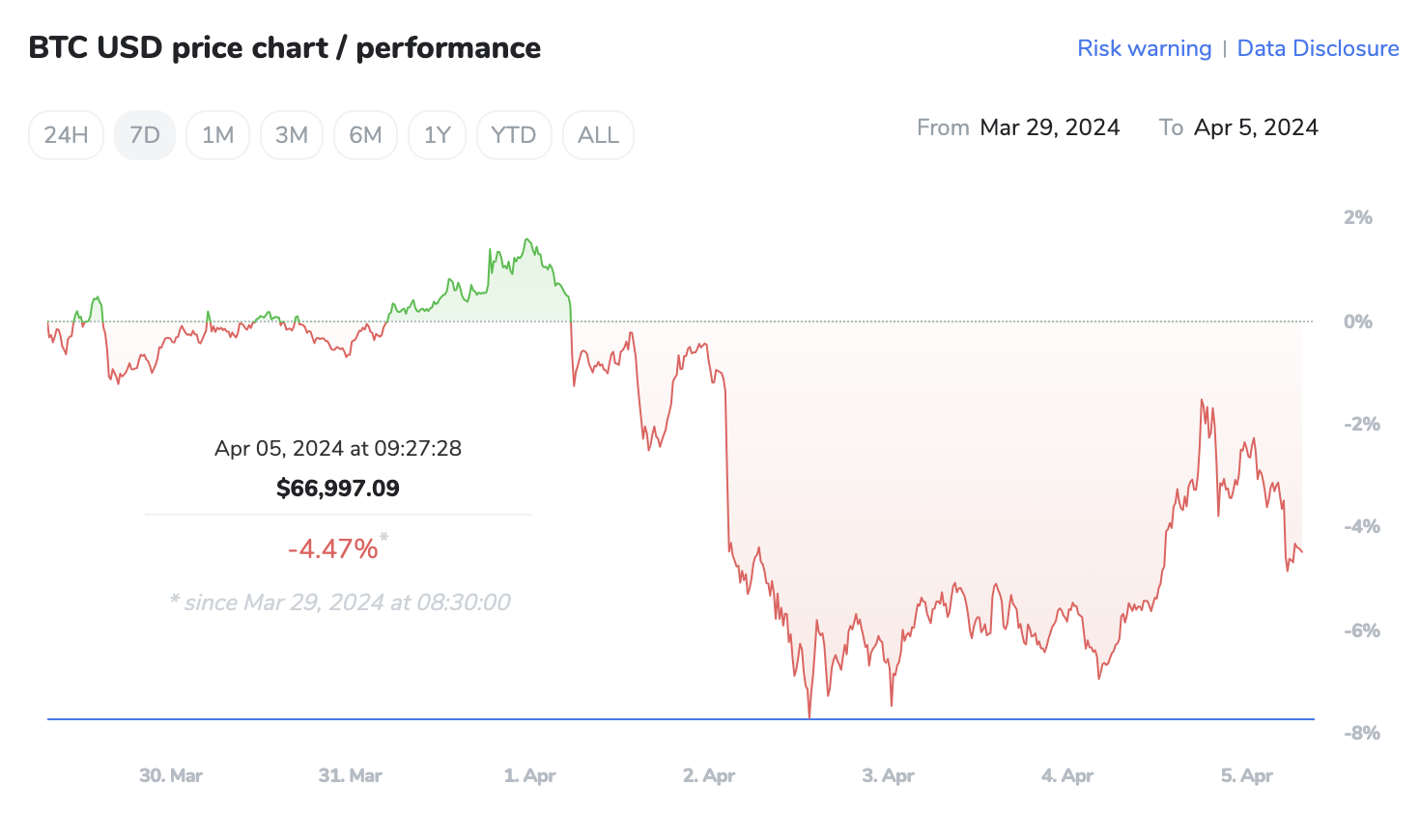
Task: Click the 0% baseline axis label
Action: click(x=1357, y=322)
